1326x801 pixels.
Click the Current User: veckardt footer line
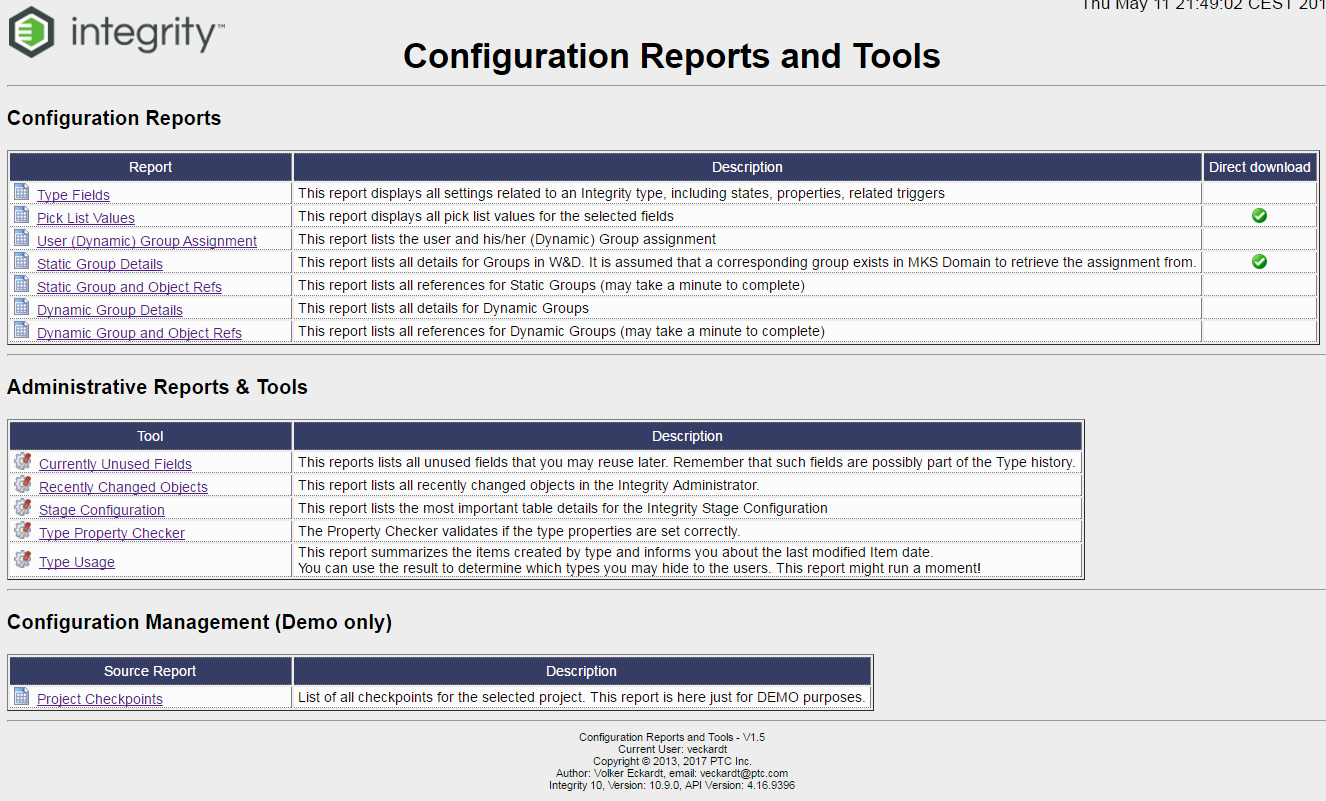click(672, 749)
